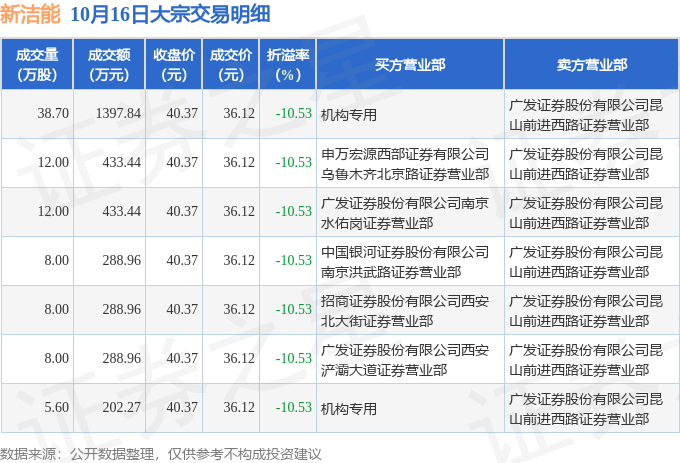Click buyer 广发证券西安浐灞大道营业部
The width and height of the screenshot is (680, 463).
pyautogui.click(x=405, y=360)
